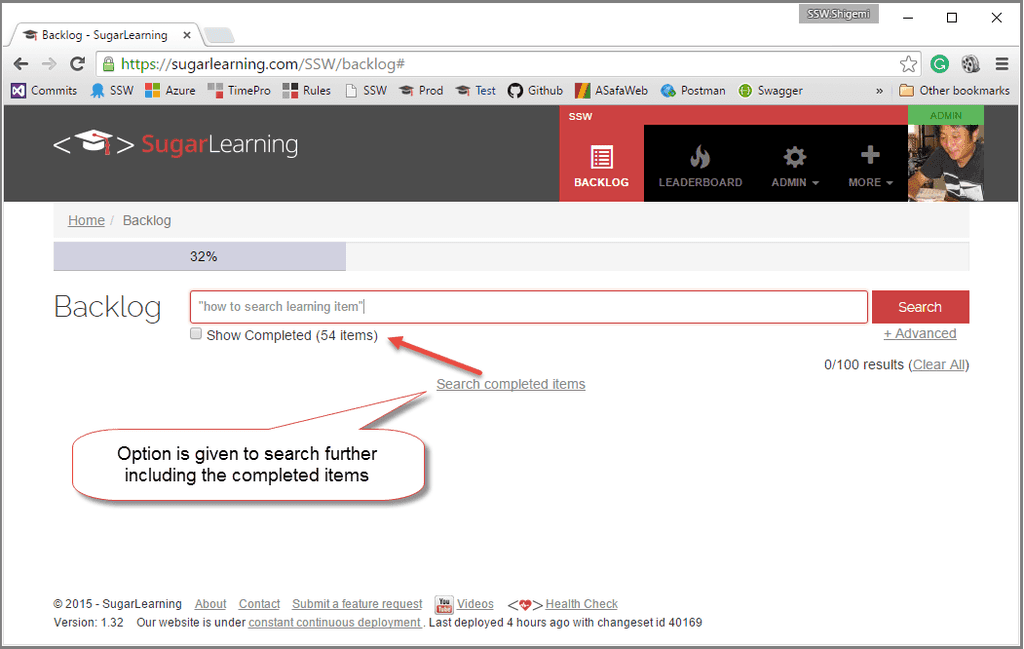The image size is (1024, 649).
Task: Open Chrome hamburger menu
Action: (1001, 64)
